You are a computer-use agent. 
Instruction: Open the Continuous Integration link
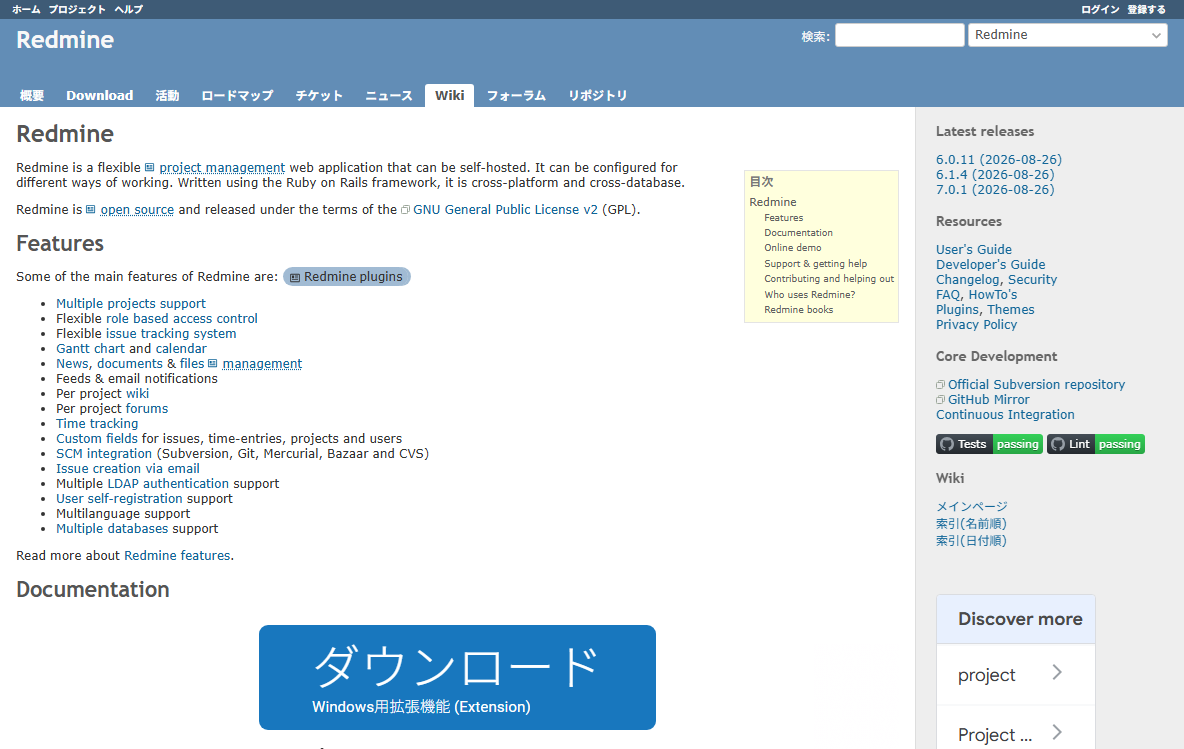(1005, 415)
